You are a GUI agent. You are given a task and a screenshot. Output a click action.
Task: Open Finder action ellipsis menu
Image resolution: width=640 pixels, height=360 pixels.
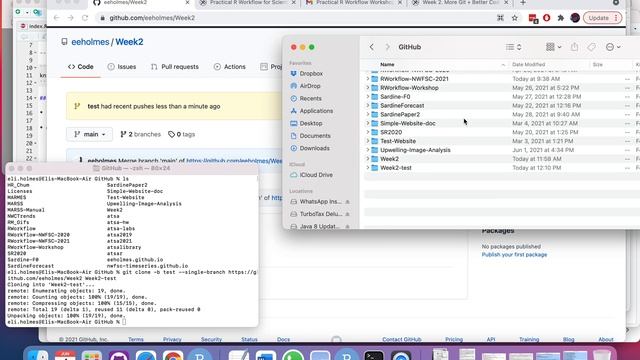(613, 47)
